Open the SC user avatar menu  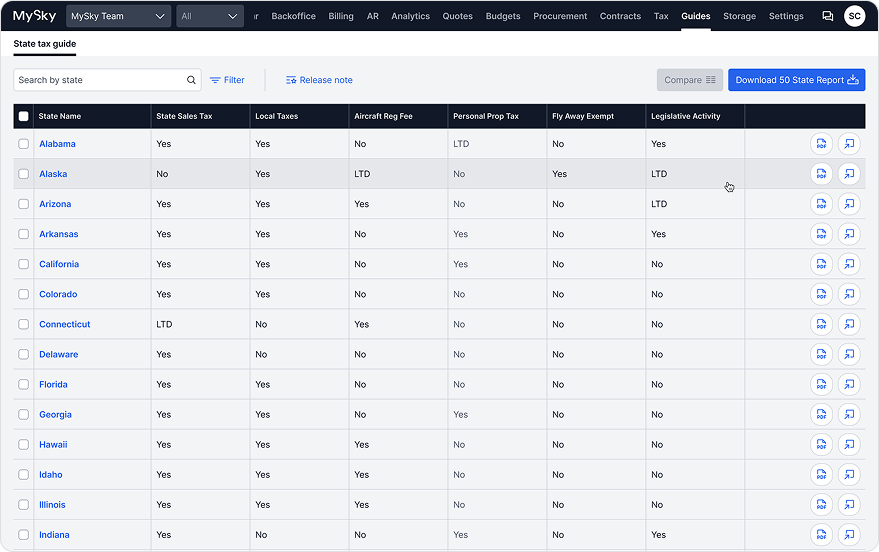pyautogui.click(x=854, y=16)
